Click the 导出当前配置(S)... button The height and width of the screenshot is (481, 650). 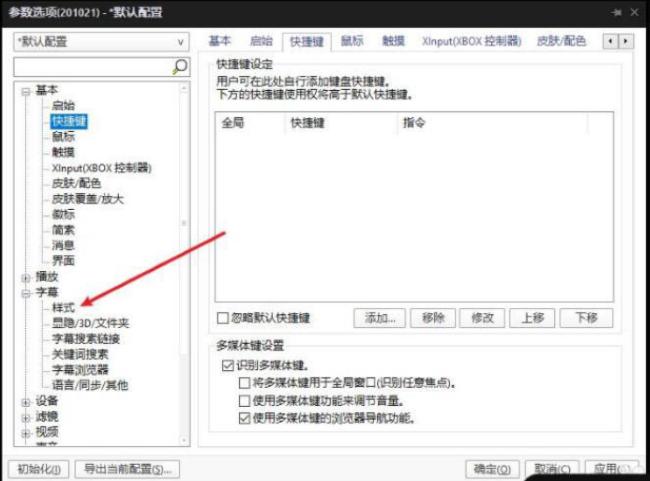pyautogui.click(x=128, y=468)
